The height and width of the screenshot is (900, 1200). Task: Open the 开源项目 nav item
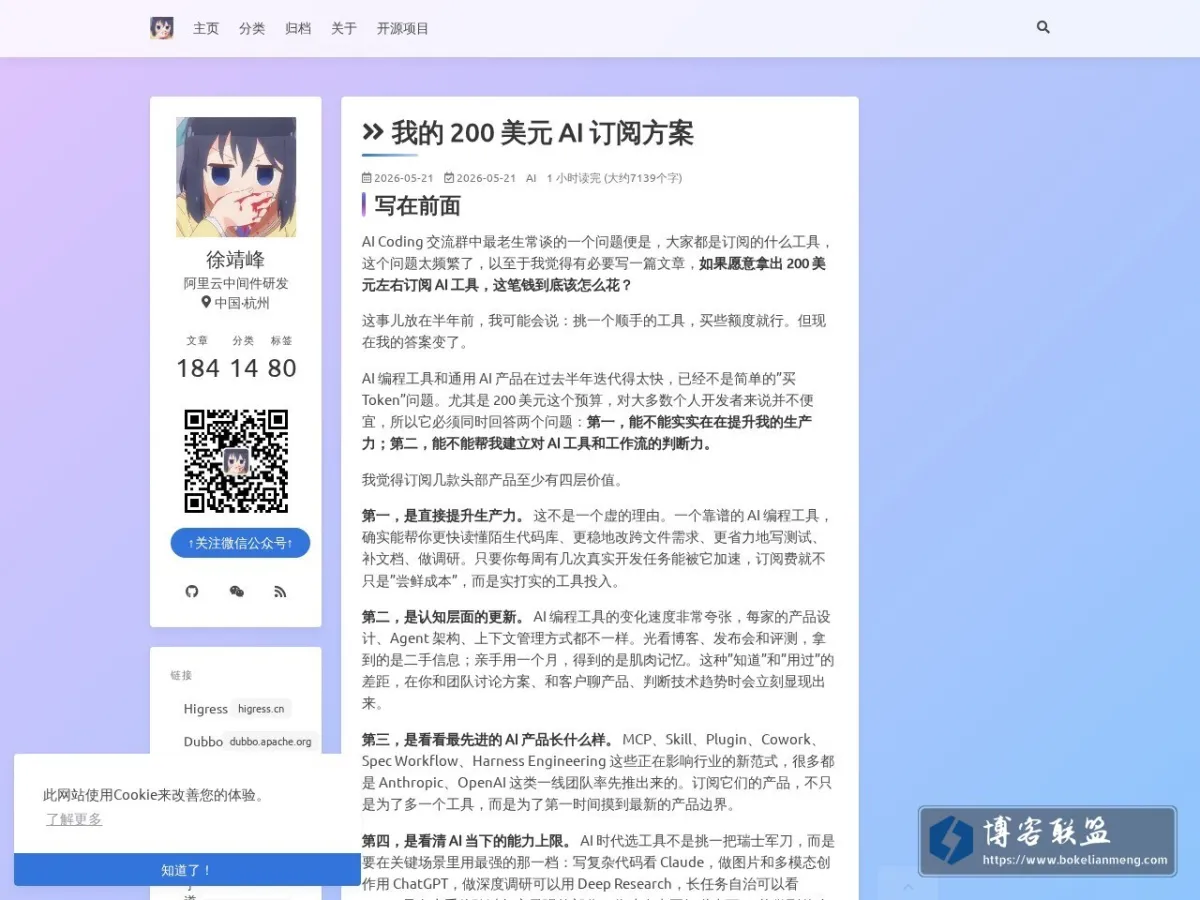403,28
